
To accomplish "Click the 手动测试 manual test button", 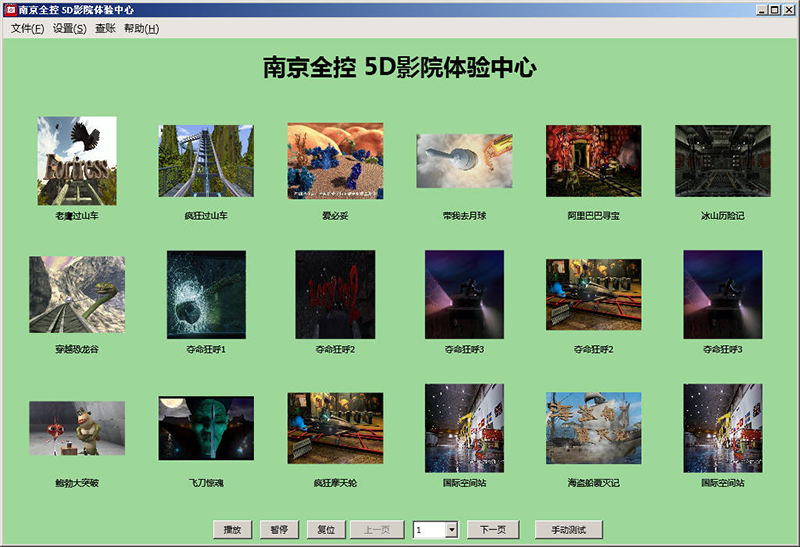I will 569,530.
